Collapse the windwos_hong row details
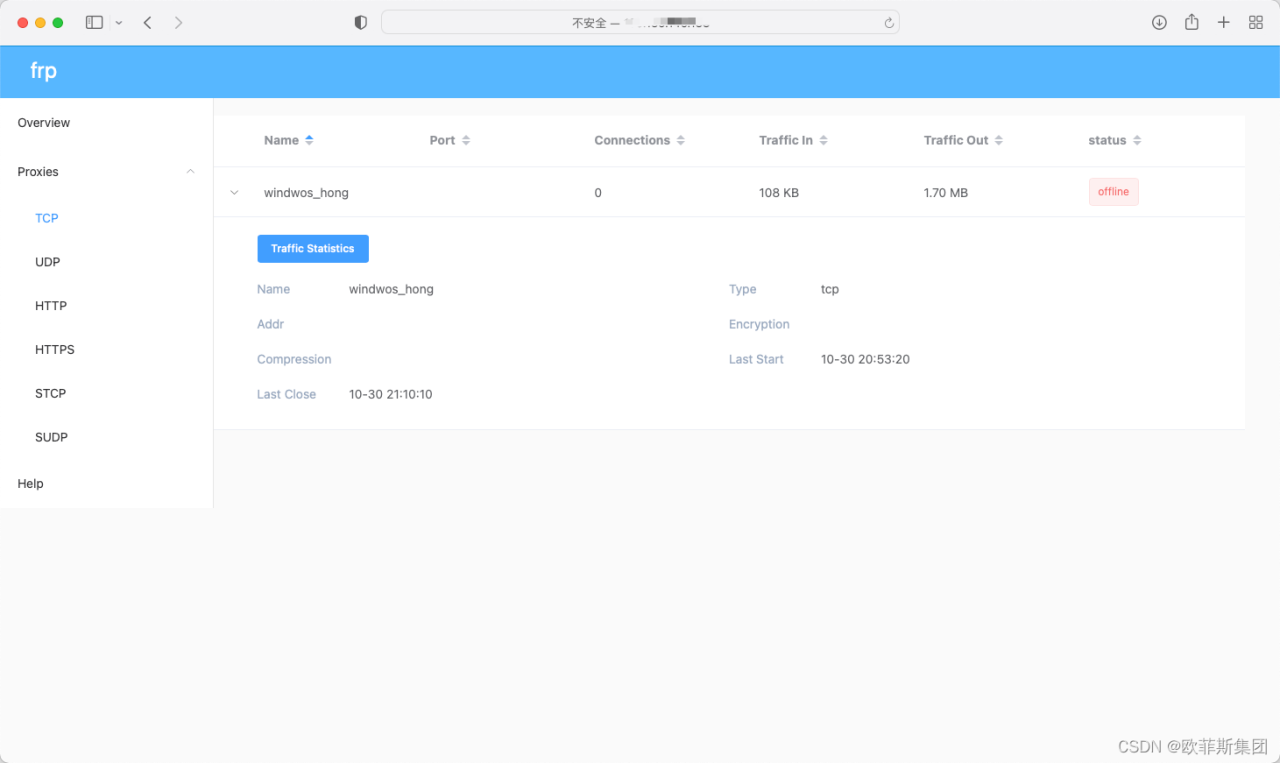The height and width of the screenshot is (763, 1280). coord(235,192)
